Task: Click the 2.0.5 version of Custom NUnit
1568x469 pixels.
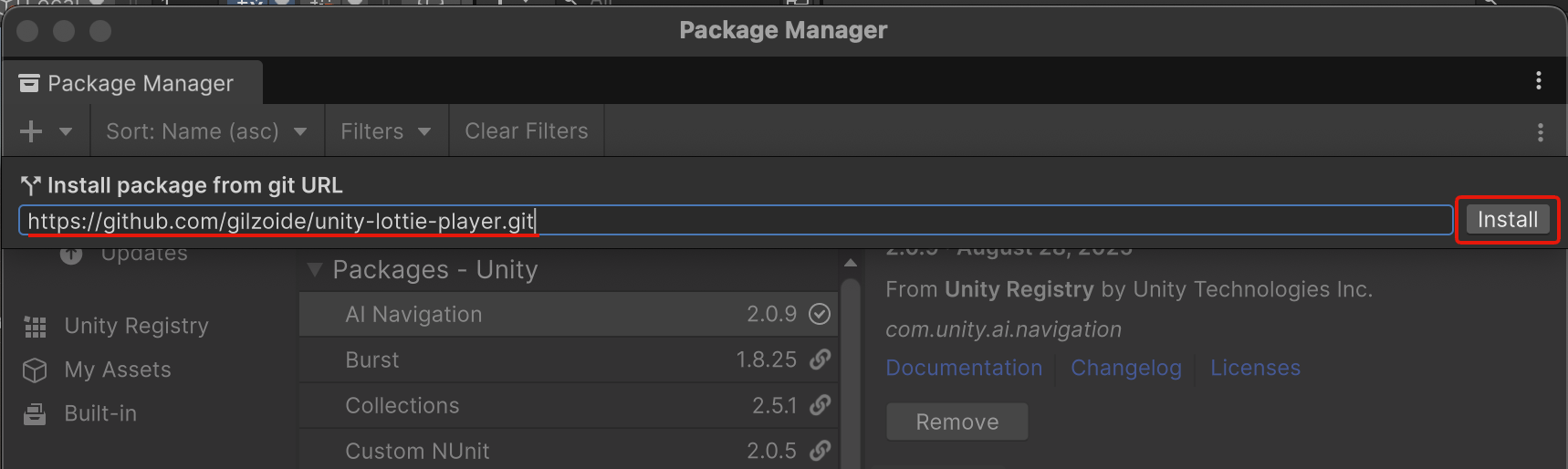Action: click(771, 451)
